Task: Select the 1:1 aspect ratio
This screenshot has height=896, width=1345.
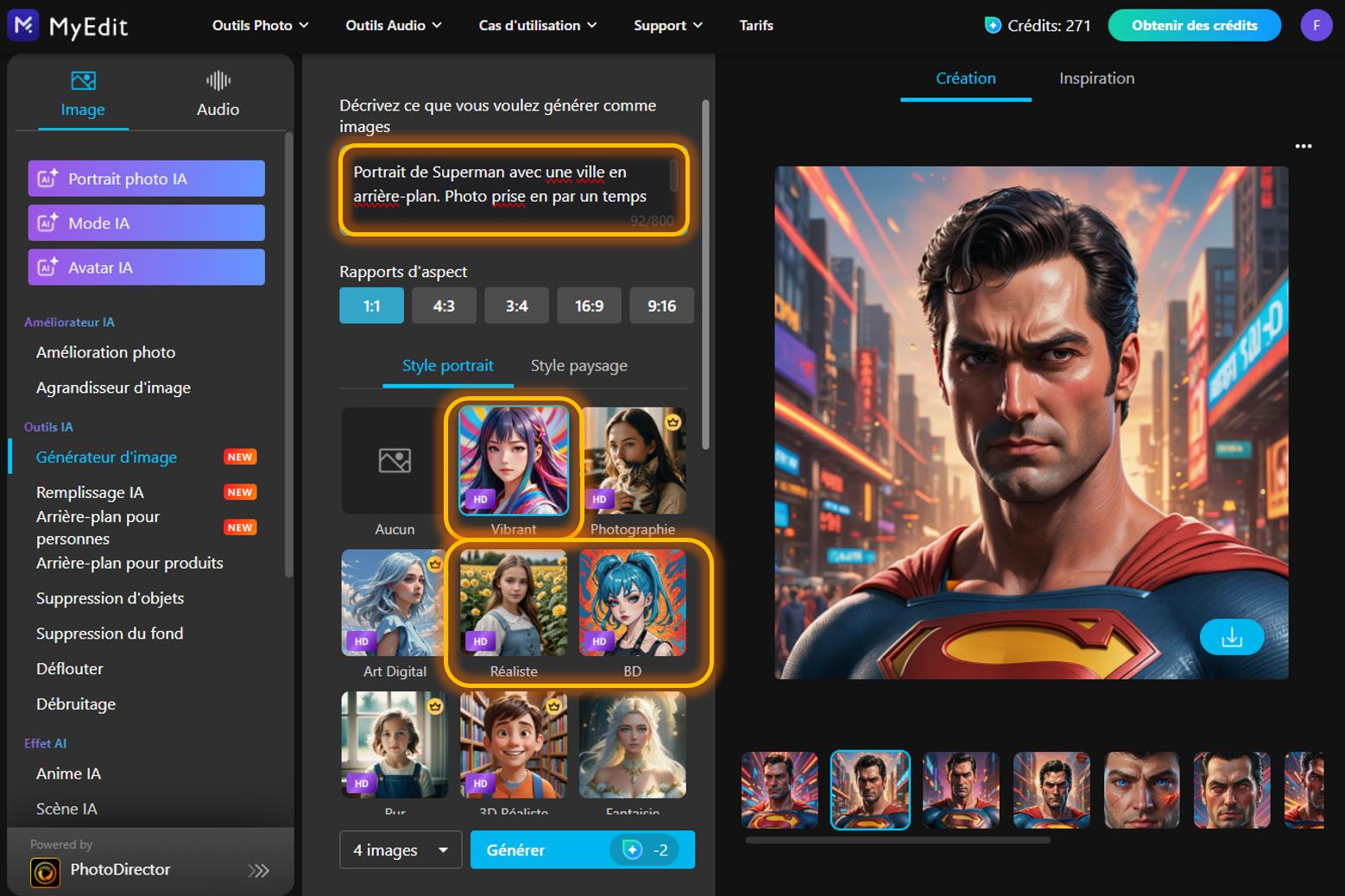Action: [371, 306]
